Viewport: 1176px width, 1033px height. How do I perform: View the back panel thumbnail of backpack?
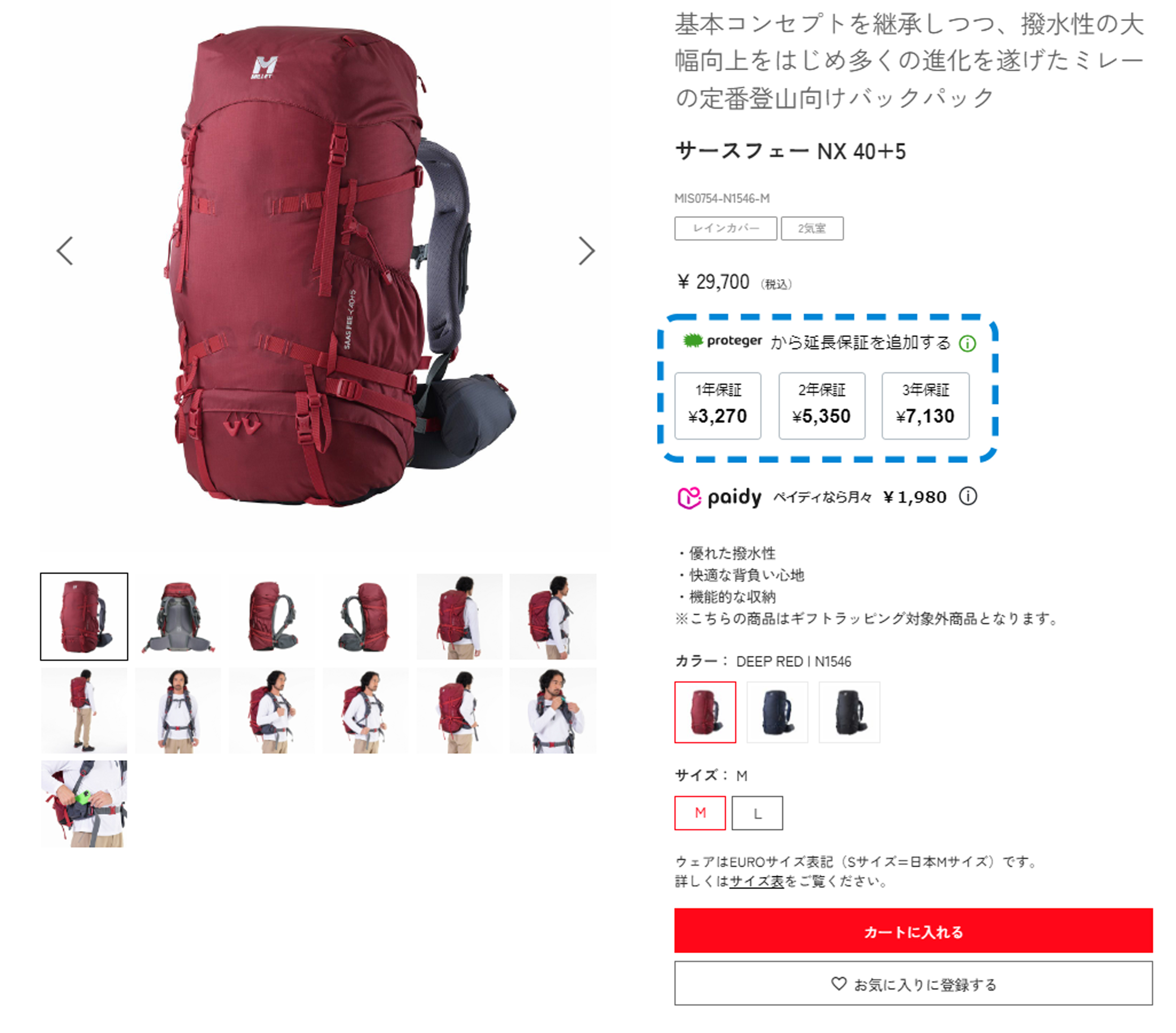tap(178, 617)
